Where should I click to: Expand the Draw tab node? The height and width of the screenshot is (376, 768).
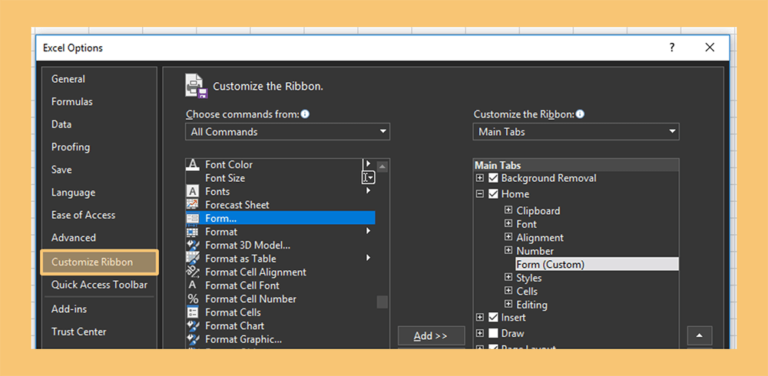(480, 333)
